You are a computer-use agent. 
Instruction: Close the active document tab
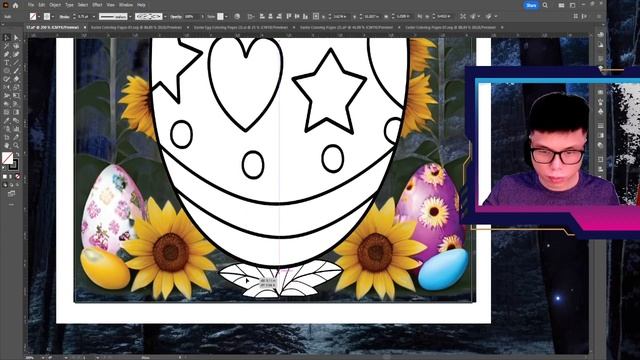pyautogui.click(x=85, y=27)
